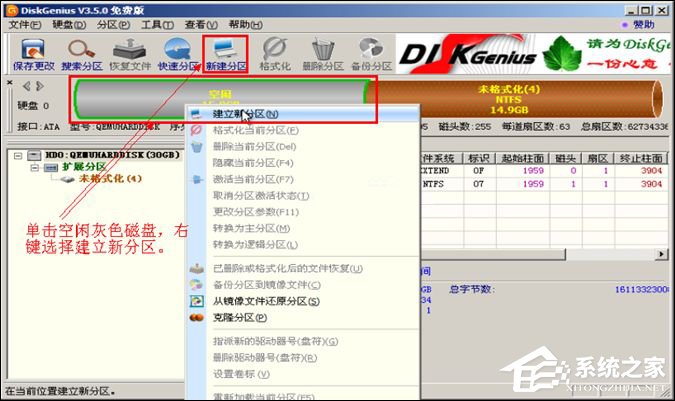Open the 硬盘(D) menu

[69, 25]
